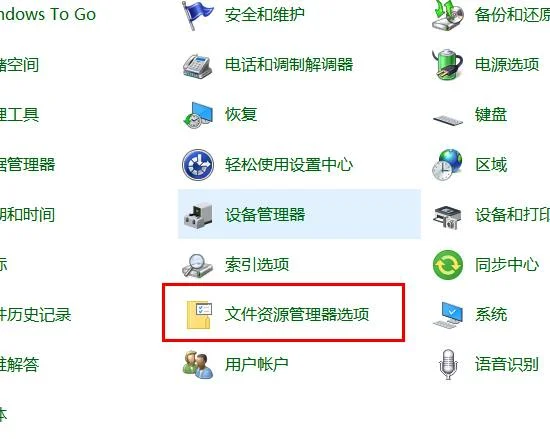550x439 pixels.
Task: Click the 轻松使用设置中心 icon
Action: [x=198, y=164]
